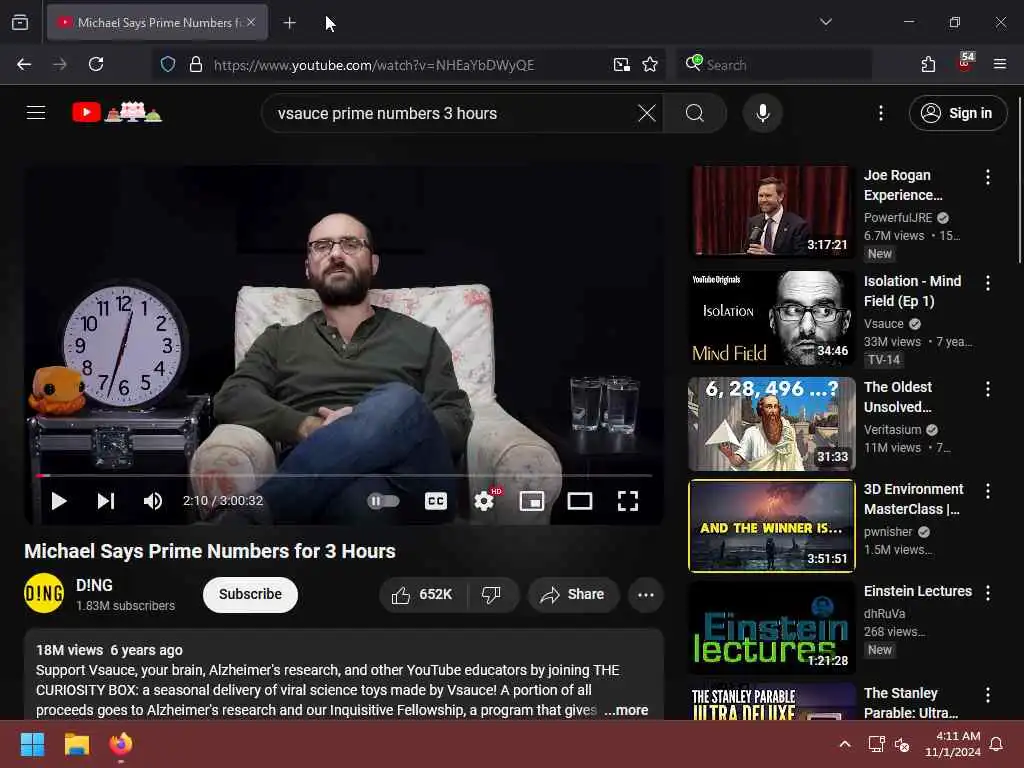Open YouTube settings three-dot menu
The image size is (1024, 768).
(881, 113)
